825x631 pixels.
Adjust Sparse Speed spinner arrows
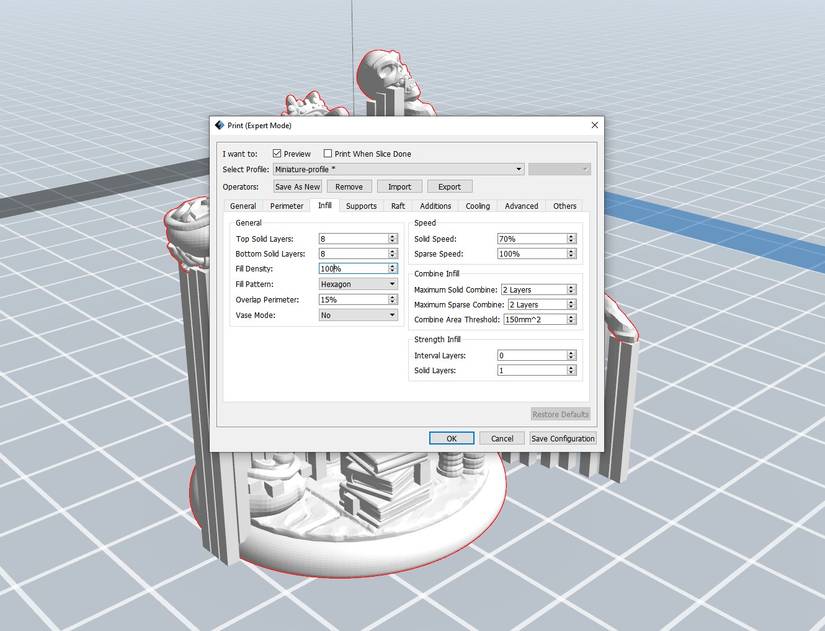[x=571, y=254]
